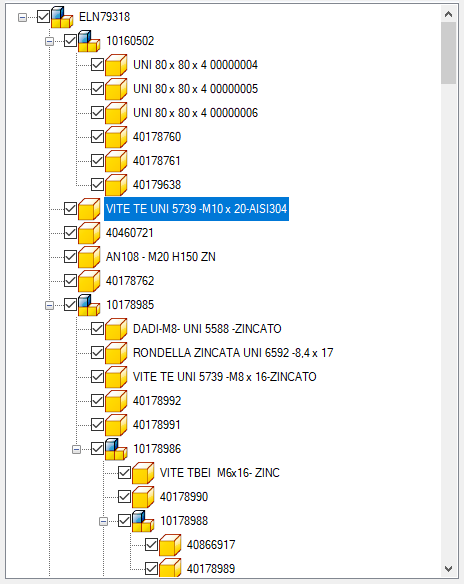The width and height of the screenshot is (464, 584).
Task: Select the 10178988 tree label
Action: (x=184, y=521)
